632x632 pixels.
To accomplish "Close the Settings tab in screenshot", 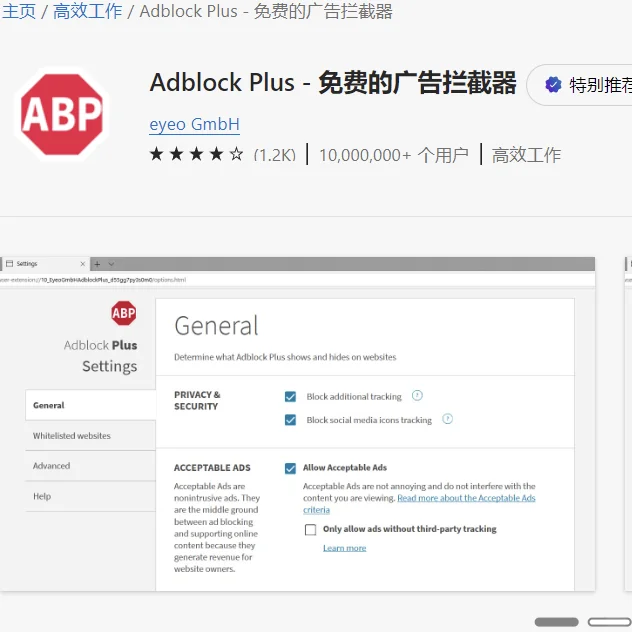I will 83,264.
